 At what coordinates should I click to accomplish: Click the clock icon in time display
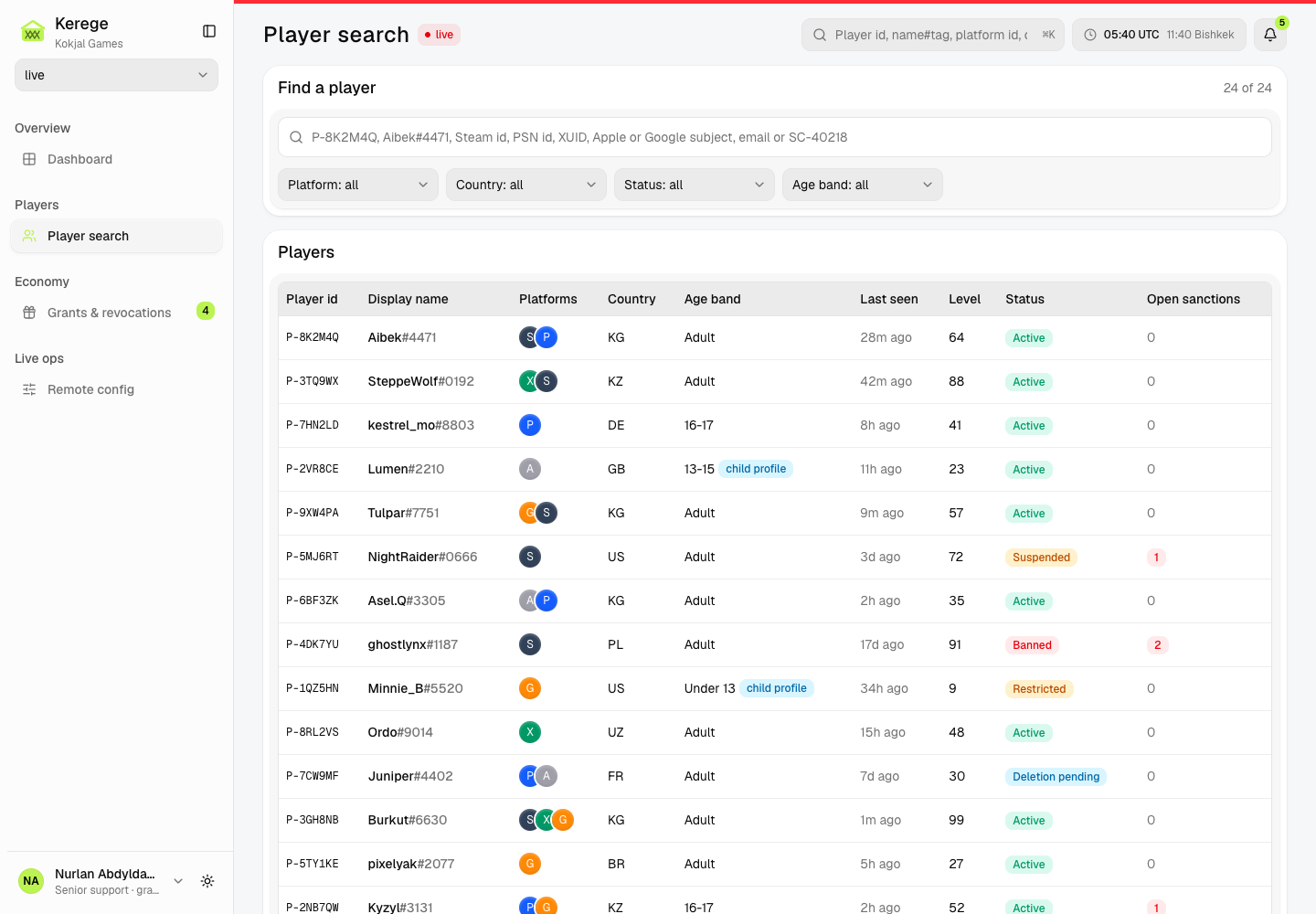click(1090, 35)
